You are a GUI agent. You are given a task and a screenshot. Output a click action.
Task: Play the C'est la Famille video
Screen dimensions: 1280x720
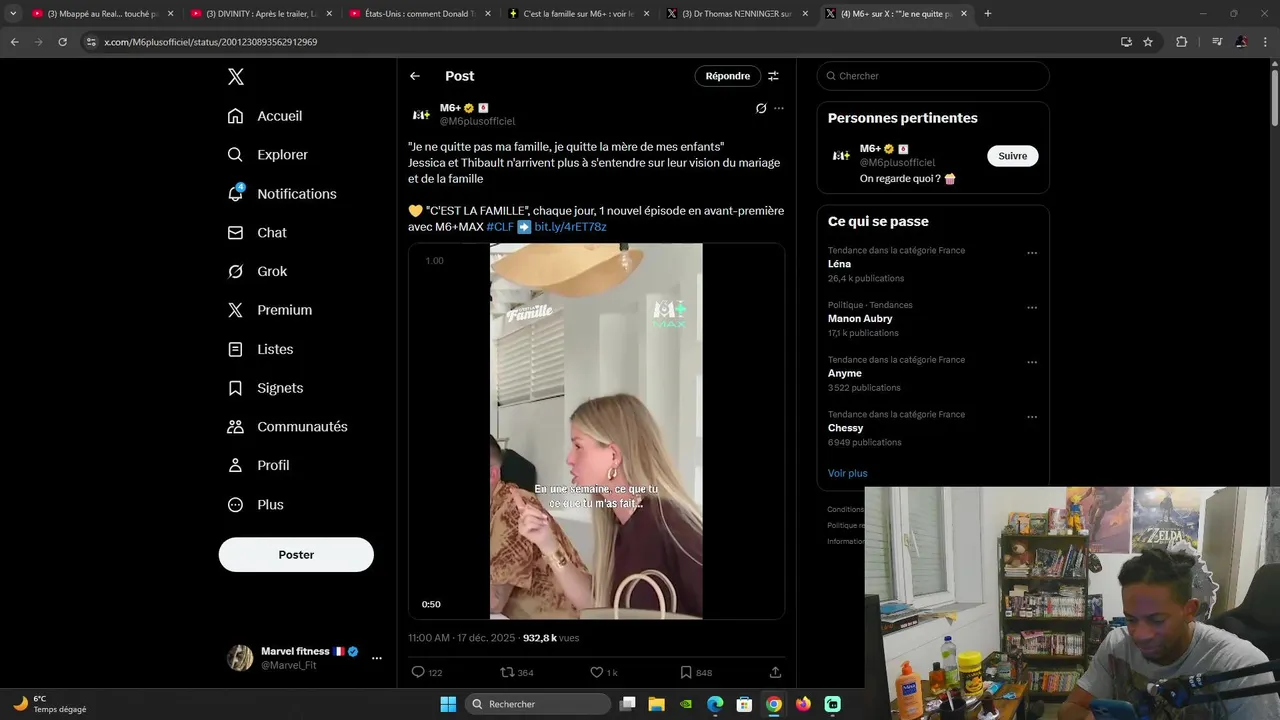(x=596, y=431)
